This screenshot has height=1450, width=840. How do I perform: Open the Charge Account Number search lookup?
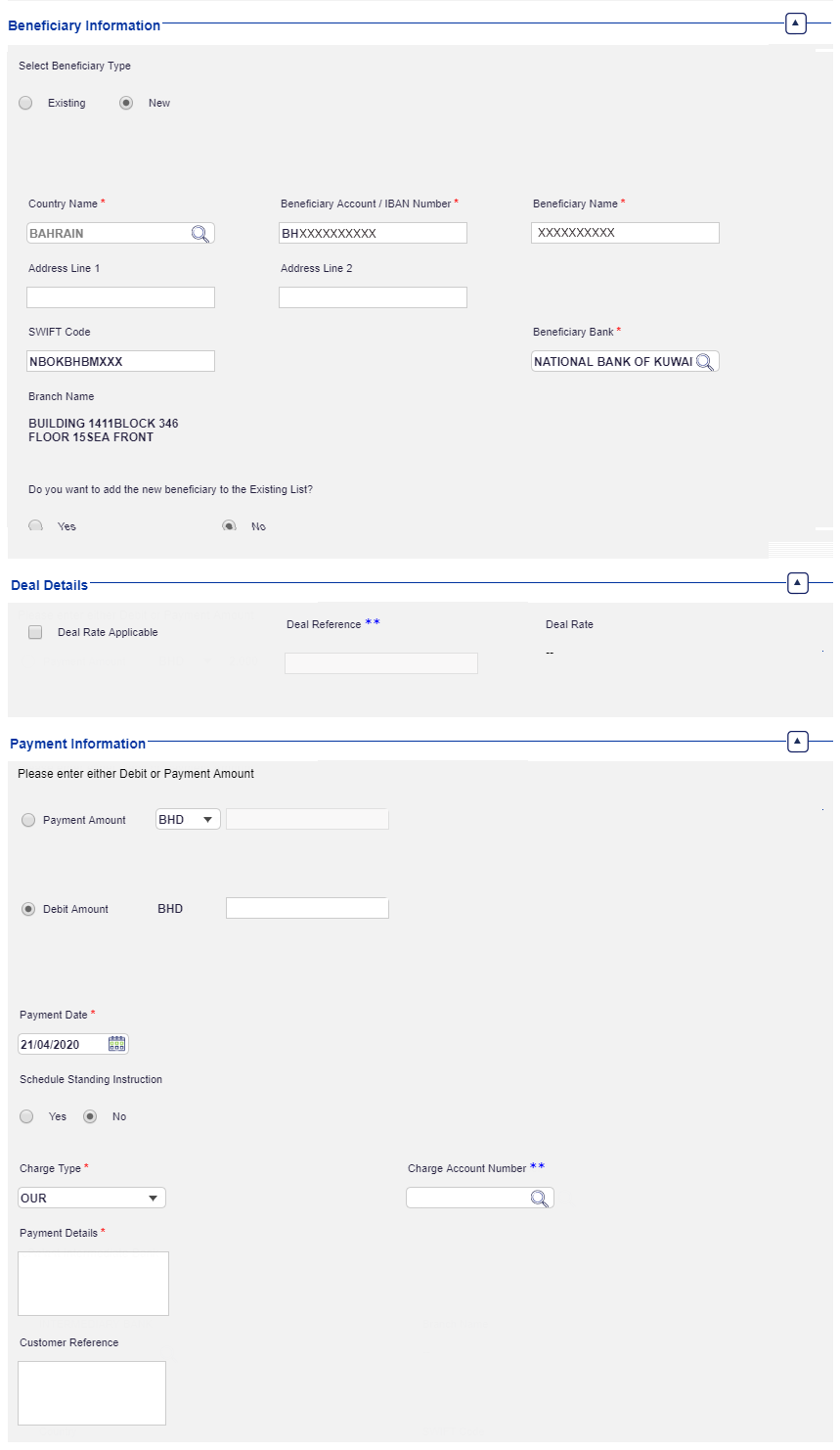coord(539,1199)
